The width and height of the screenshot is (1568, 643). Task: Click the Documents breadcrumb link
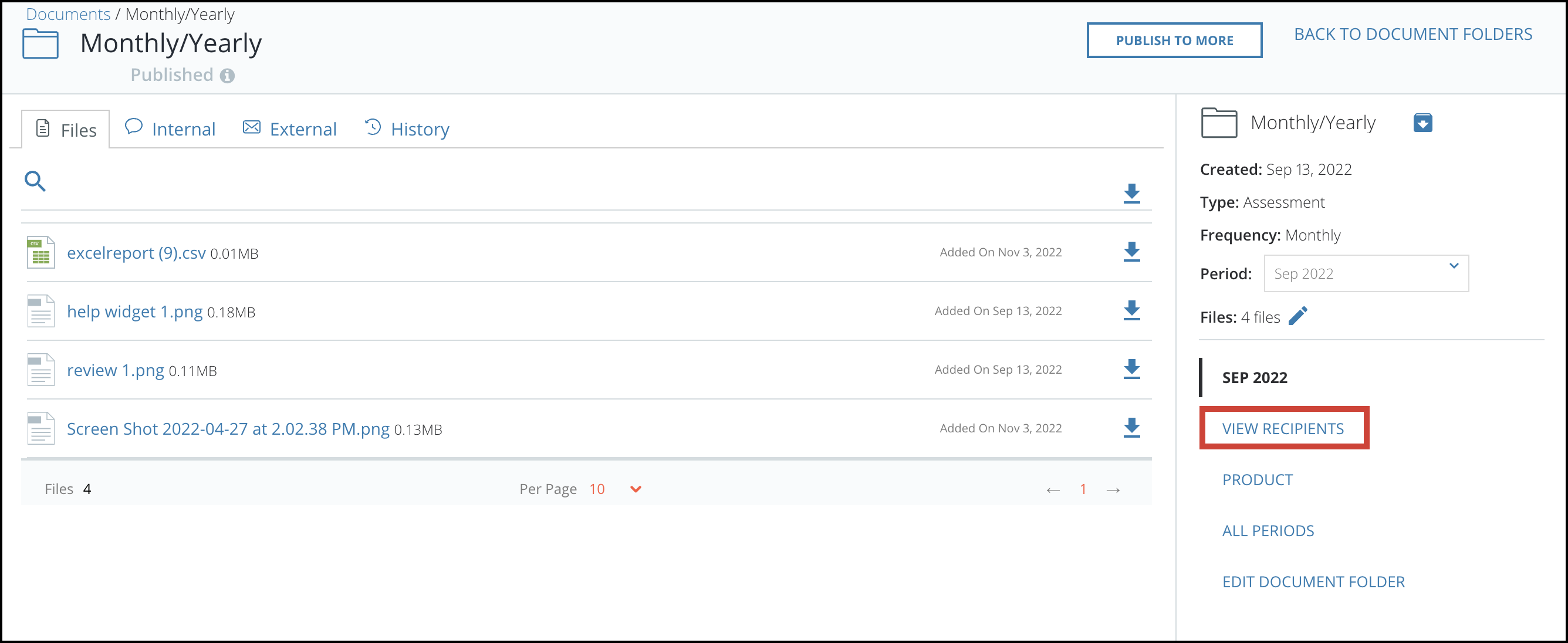point(68,13)
